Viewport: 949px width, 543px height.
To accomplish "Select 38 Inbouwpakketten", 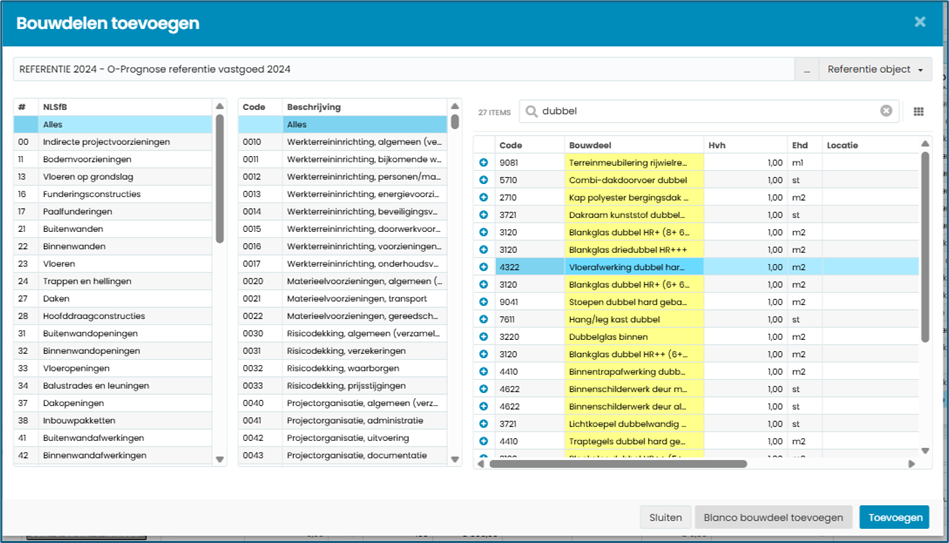I will click(x=113, y=420).
